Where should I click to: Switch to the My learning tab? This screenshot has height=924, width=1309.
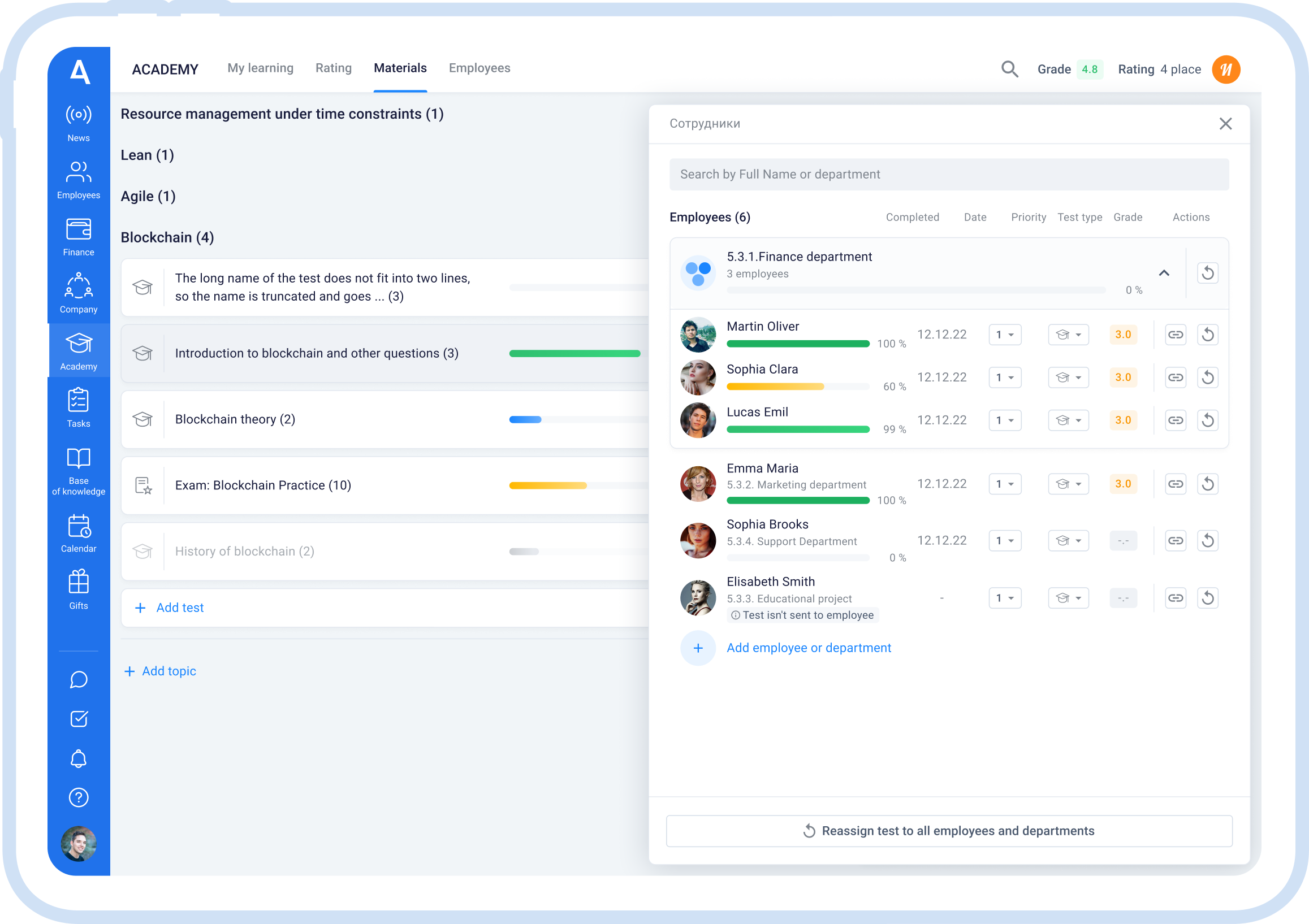click(261, 68)
